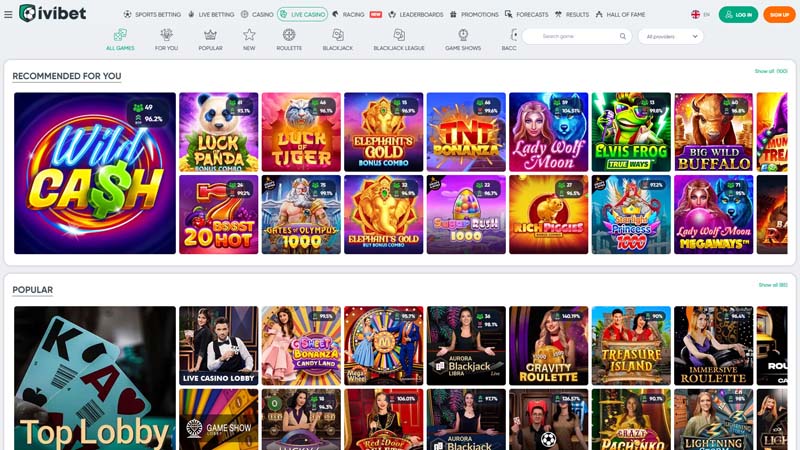Select the All Games category icon

[120, 39]
